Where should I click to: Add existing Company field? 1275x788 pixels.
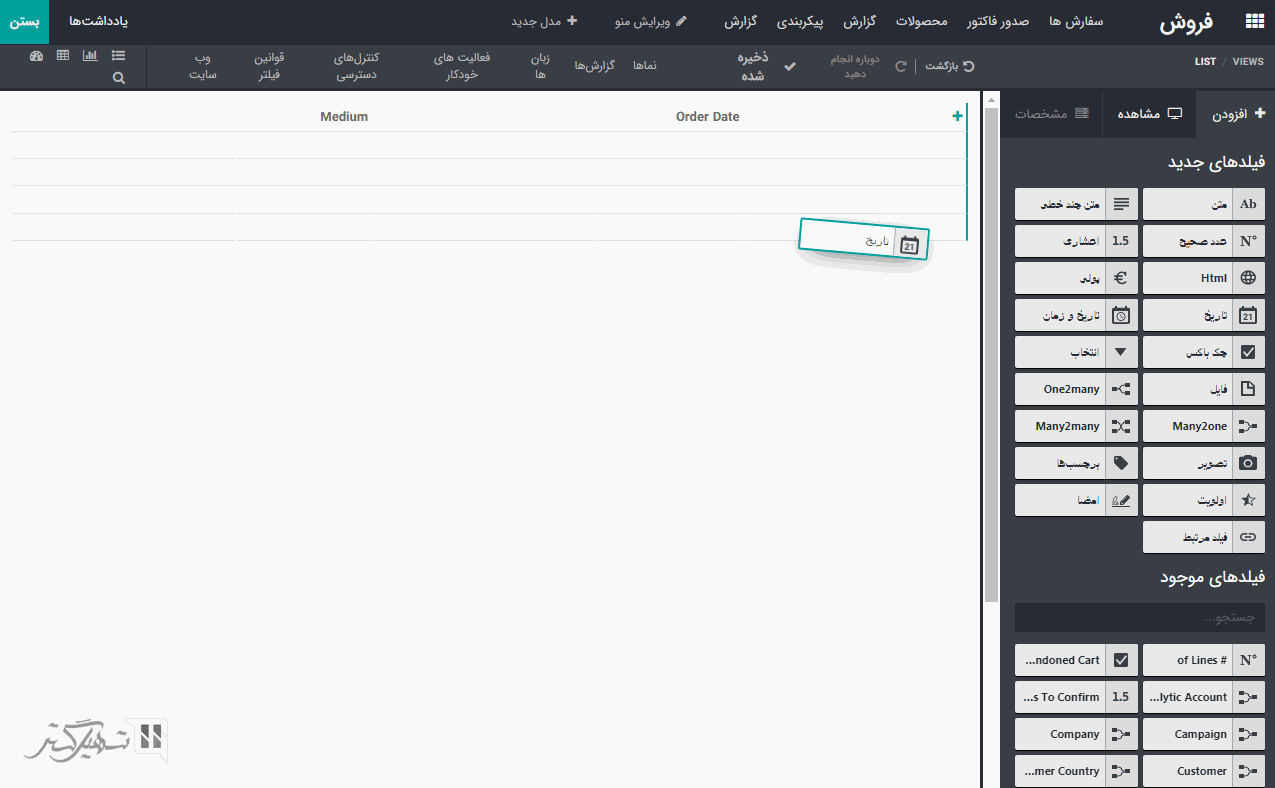pyautogui.click(x=1076, y=734)
